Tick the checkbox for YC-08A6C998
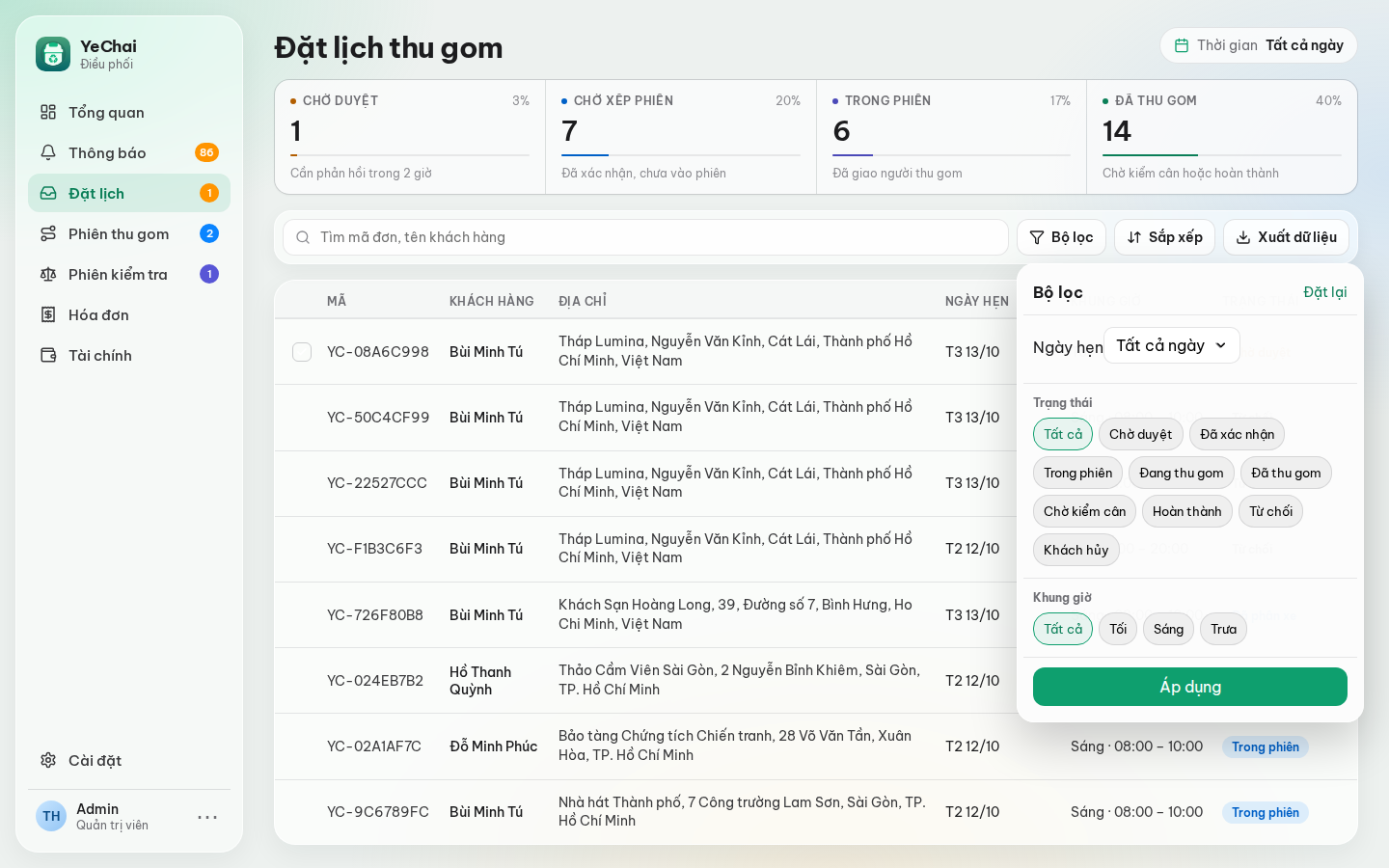The image size is (1389, 868). pos(302,352)
